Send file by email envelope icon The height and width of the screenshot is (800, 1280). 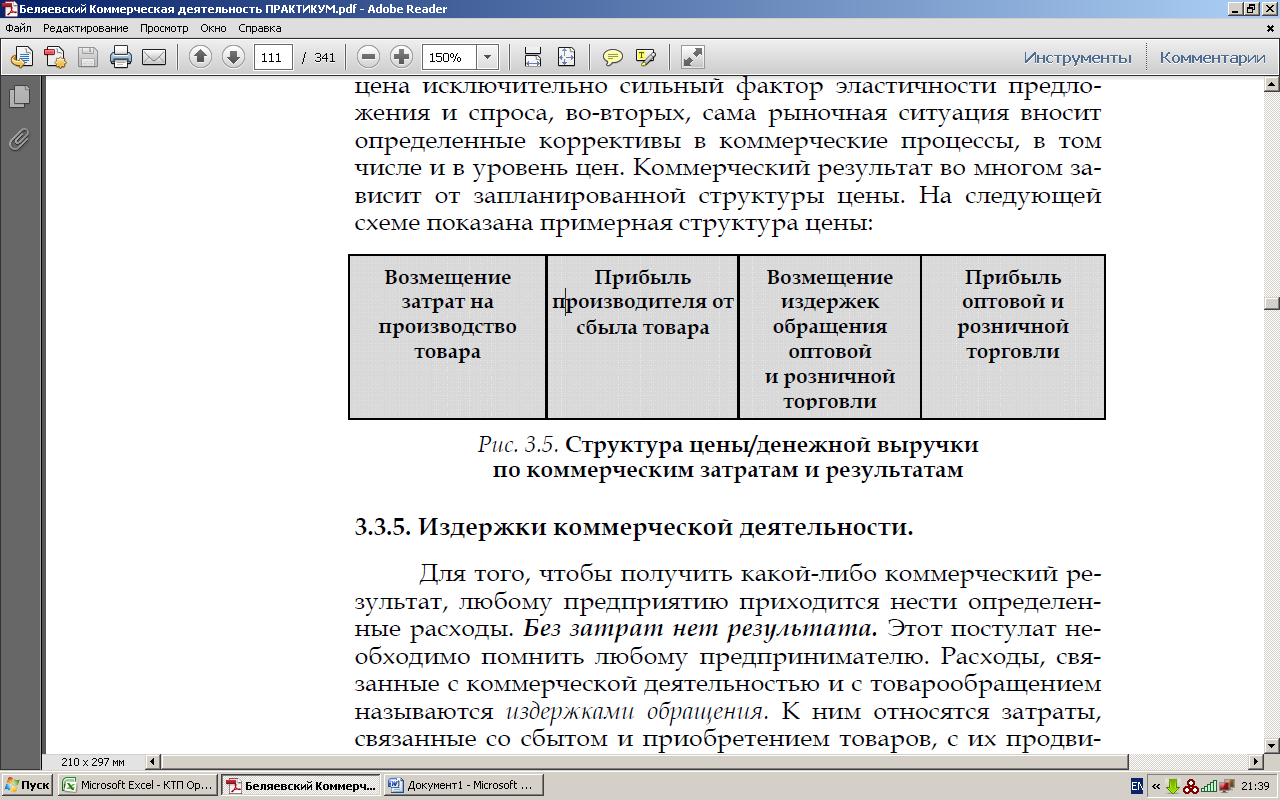point(153,57)
